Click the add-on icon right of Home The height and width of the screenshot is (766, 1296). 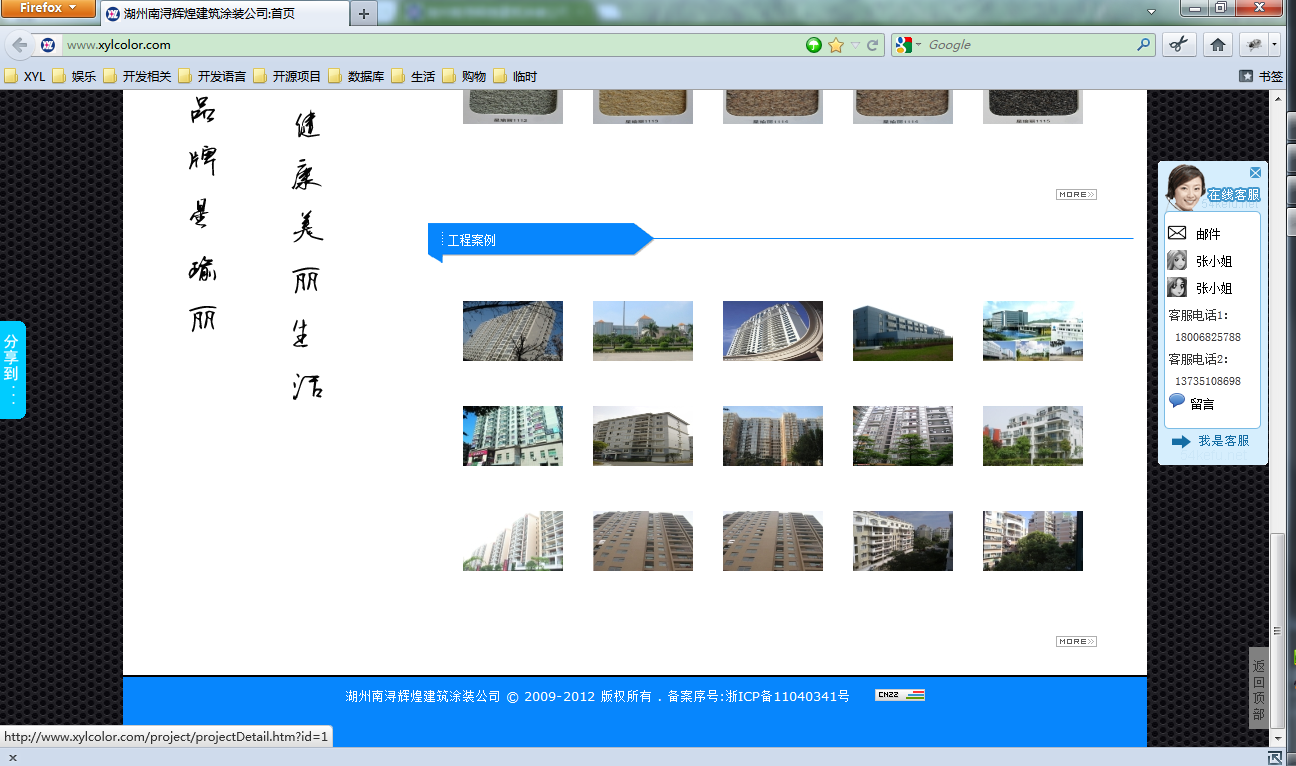[1253, 45]
